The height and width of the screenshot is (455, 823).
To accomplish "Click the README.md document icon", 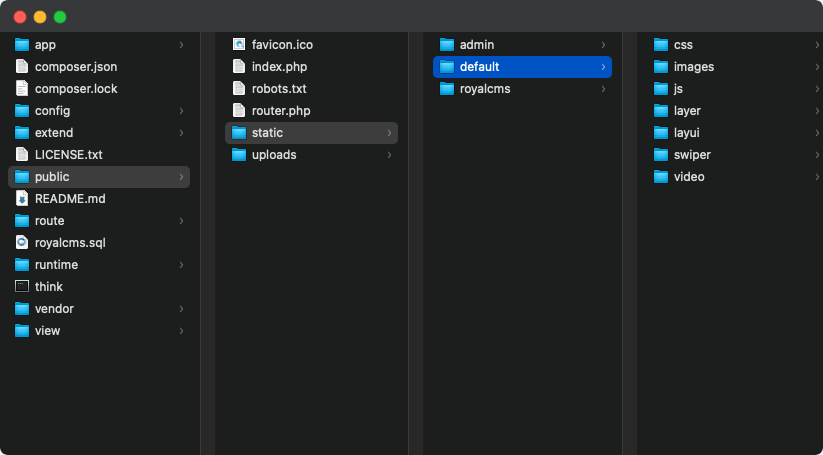I will pyautogui.click(x=22, y=199).
